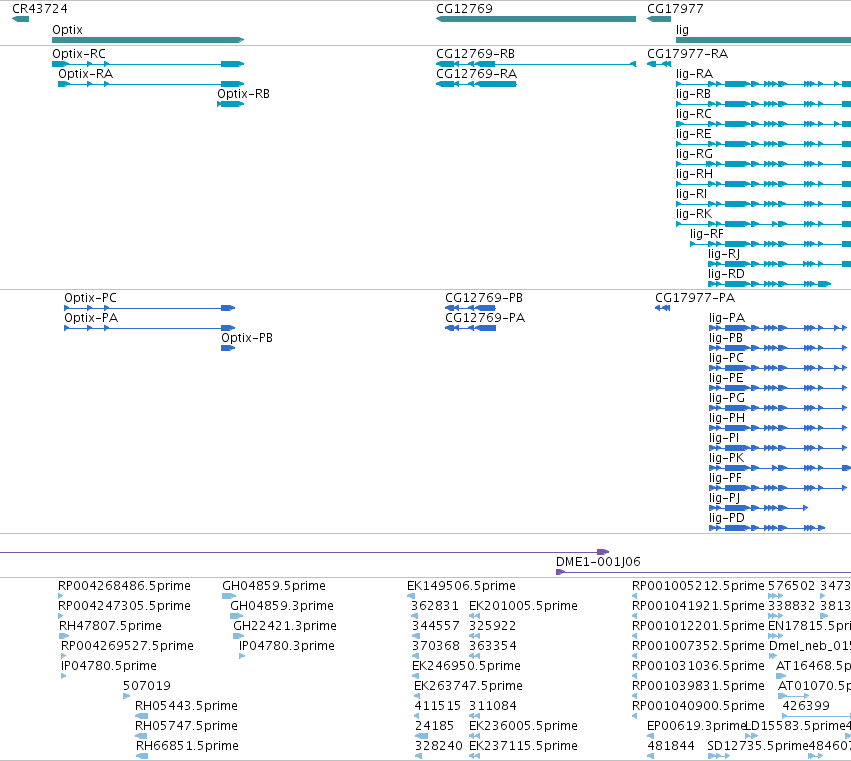The image size is (851, 761).
Task: Click the lig-PB protein label
Action: (x=726, y=338)
